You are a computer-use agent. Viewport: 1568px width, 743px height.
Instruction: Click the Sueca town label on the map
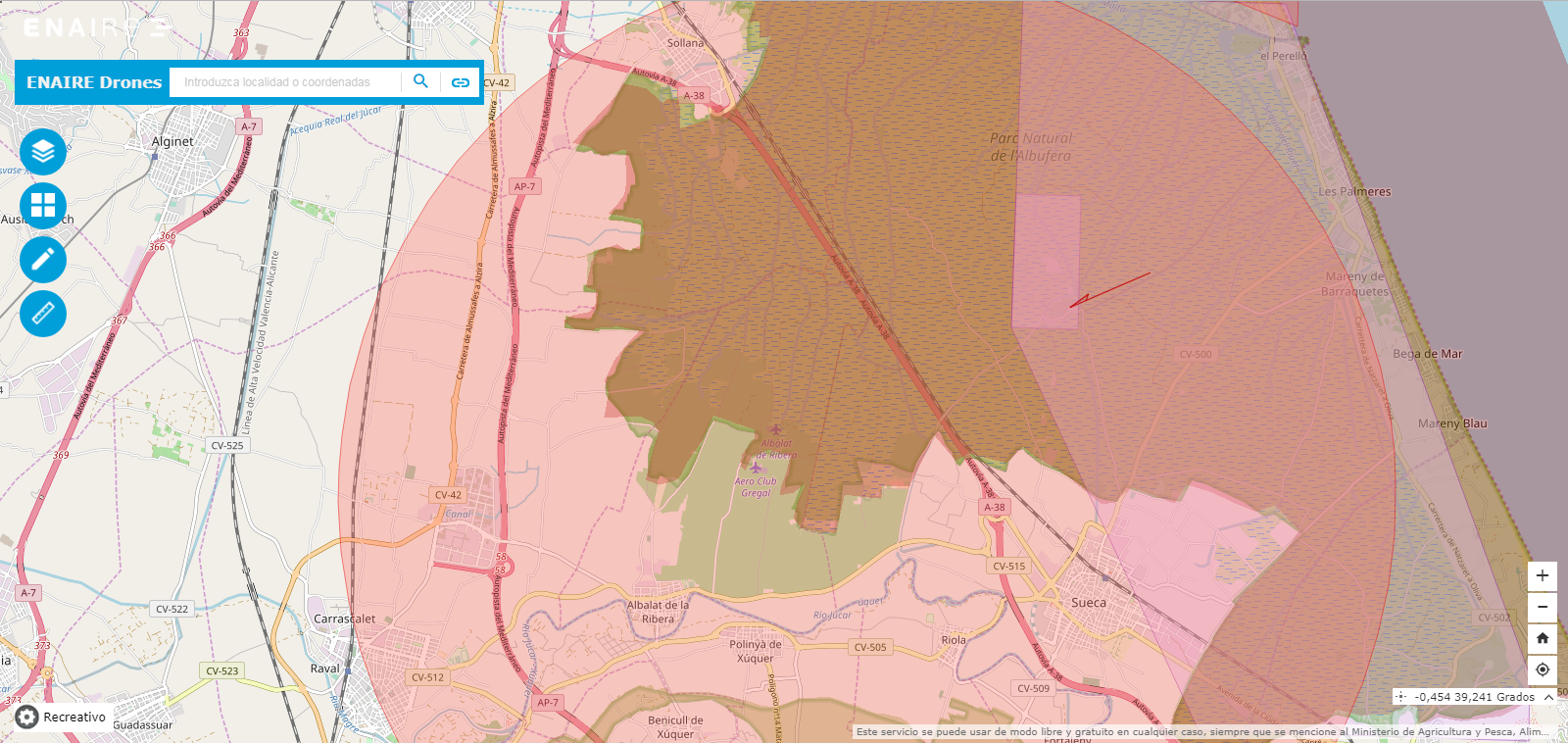[x=1088, y=603]
